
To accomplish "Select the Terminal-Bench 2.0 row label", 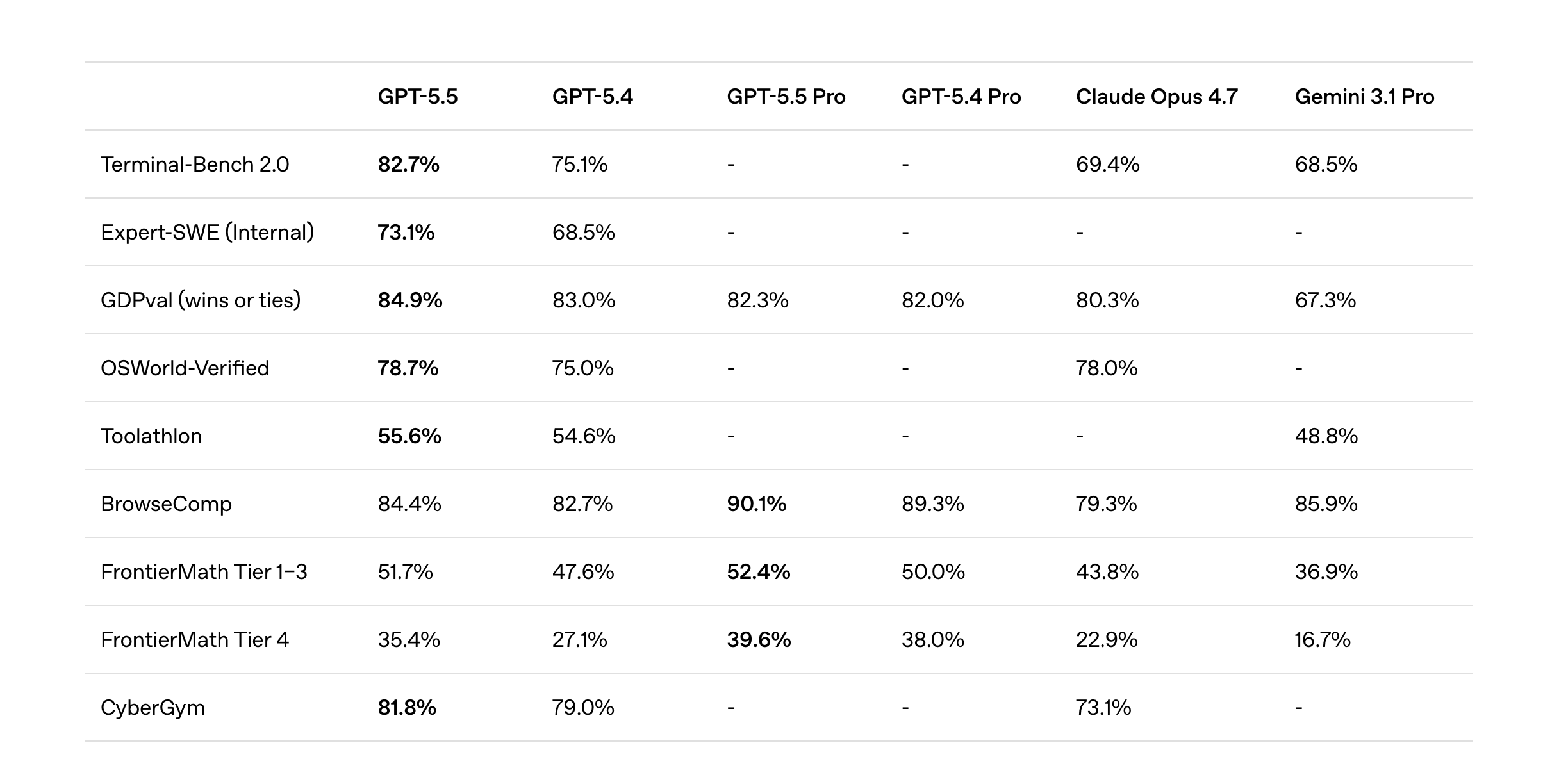I will pos(195,165).
